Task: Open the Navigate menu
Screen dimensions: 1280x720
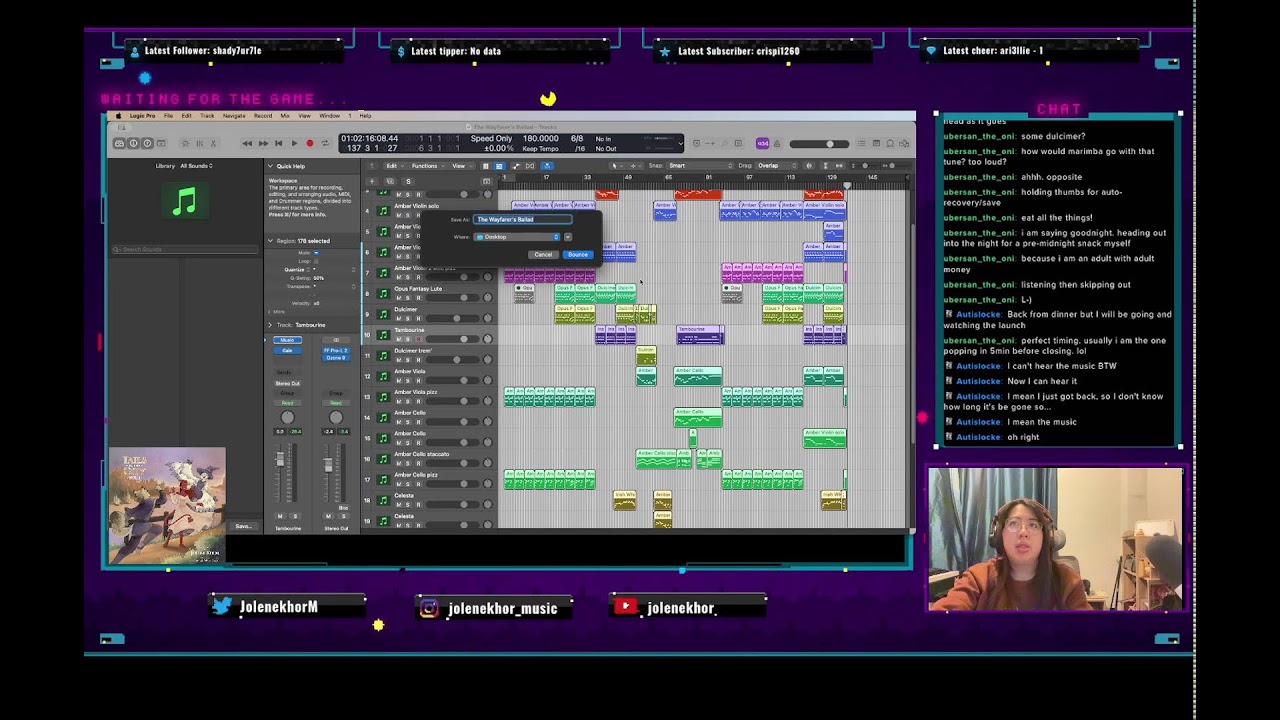Action: coord(234,116)
